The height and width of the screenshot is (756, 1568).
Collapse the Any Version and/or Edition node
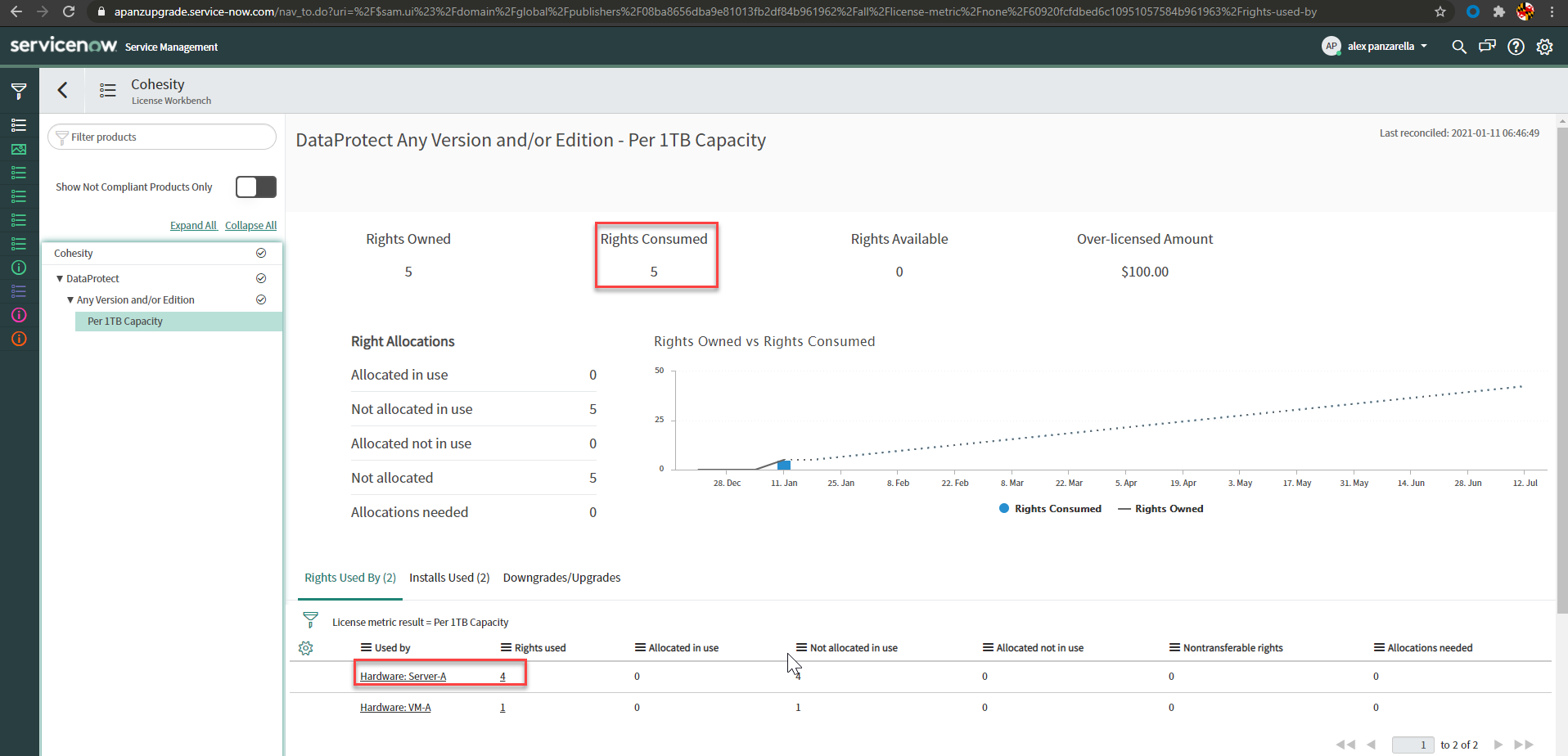pos(70,299)
